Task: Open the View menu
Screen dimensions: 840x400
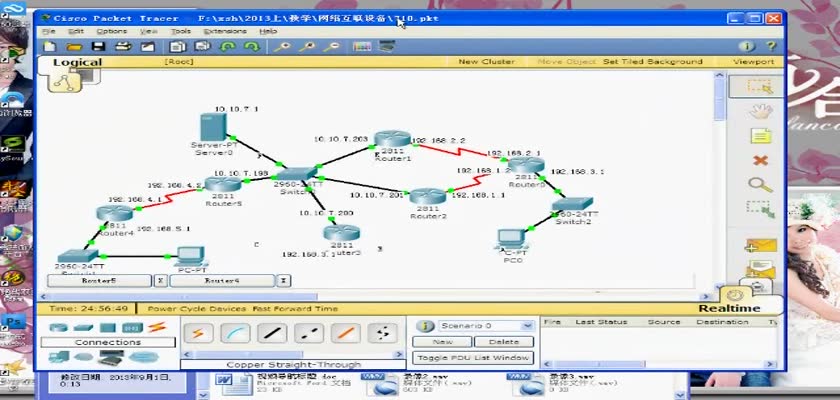Action: [148, 32]
